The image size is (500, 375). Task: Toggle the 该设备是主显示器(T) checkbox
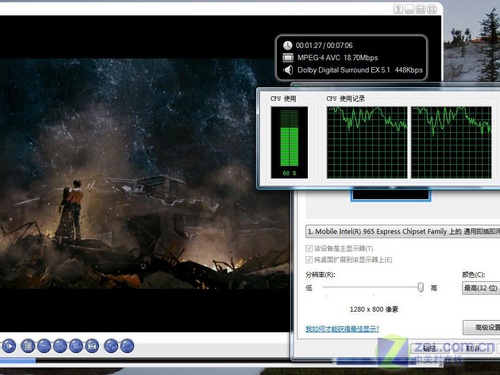[309, 249]
